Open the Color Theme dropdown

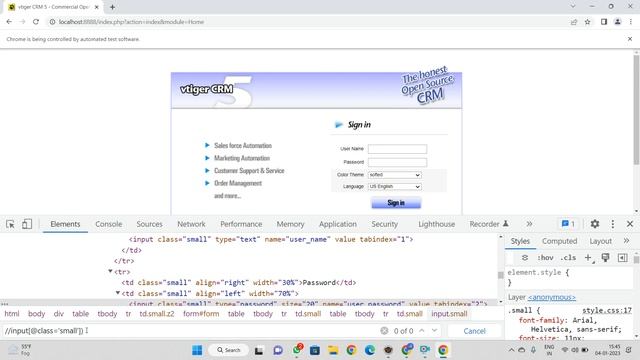(x=394, y=175)
